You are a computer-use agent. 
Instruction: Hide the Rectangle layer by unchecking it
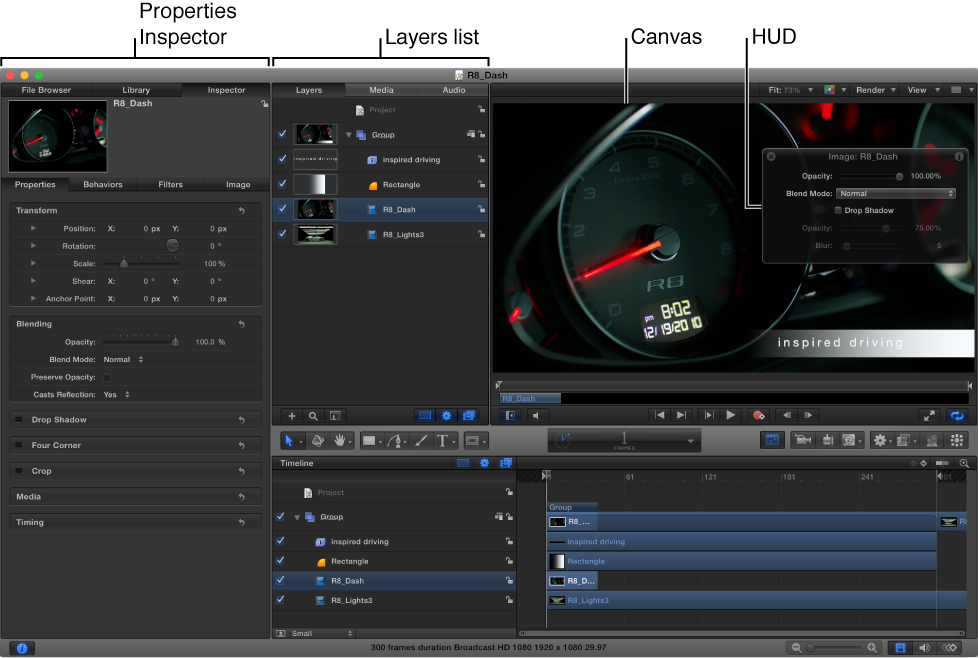(x=281, y=184)
